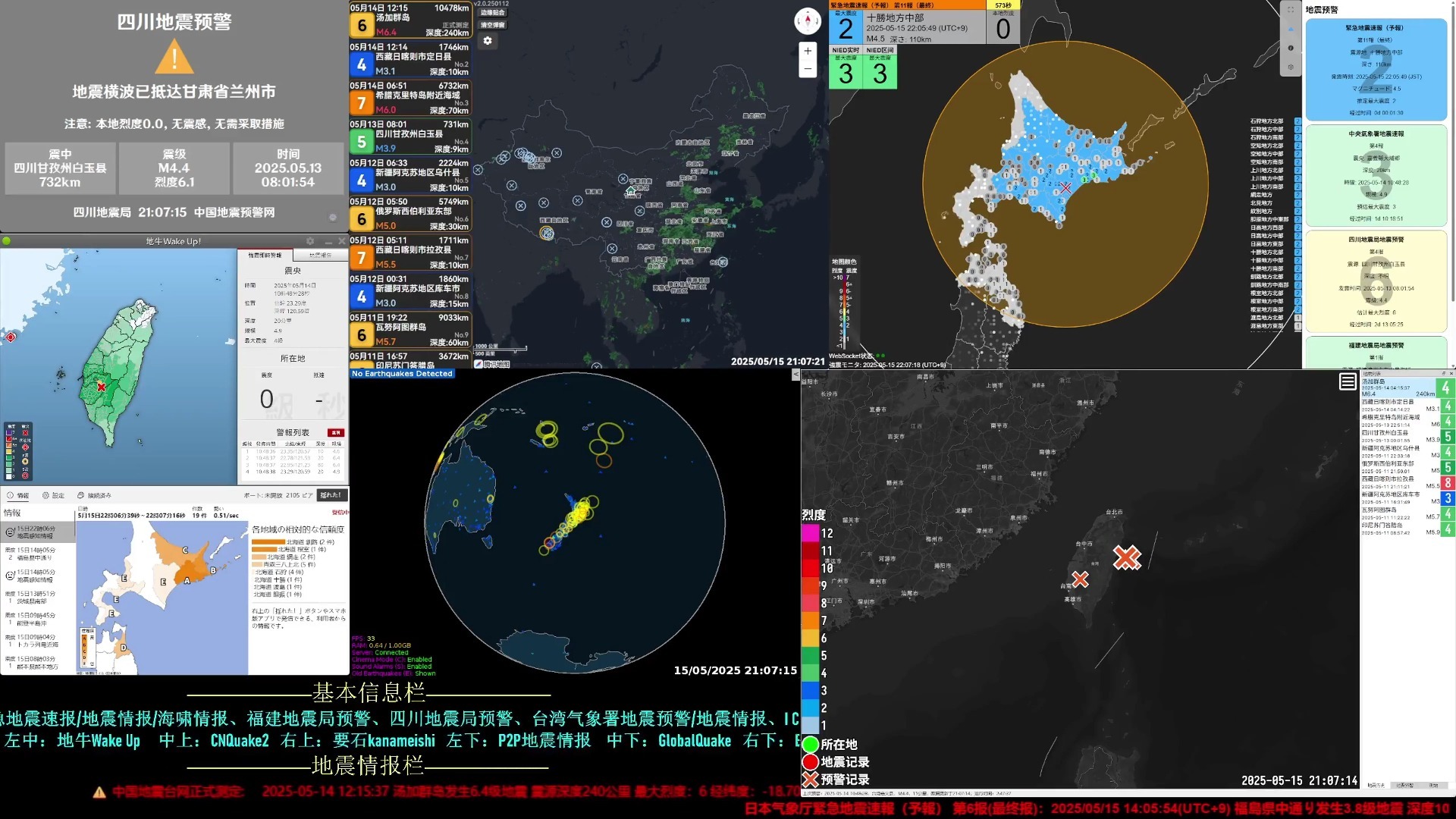Screen dimensions: 1456x819
Task: Open the 緊急地震速報 blue alert card
Action: click(1375, 70)
